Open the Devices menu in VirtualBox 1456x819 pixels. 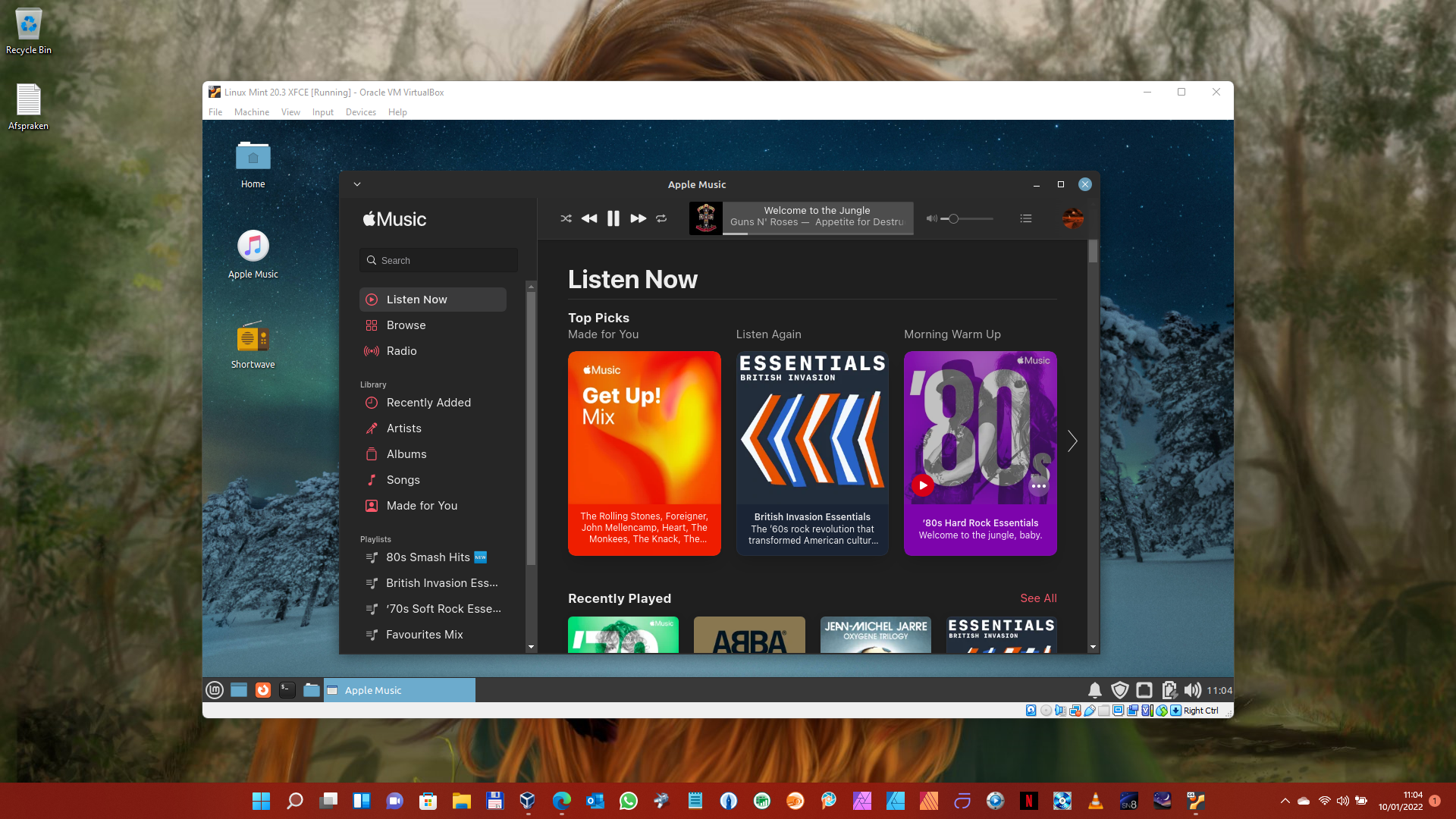360,112
